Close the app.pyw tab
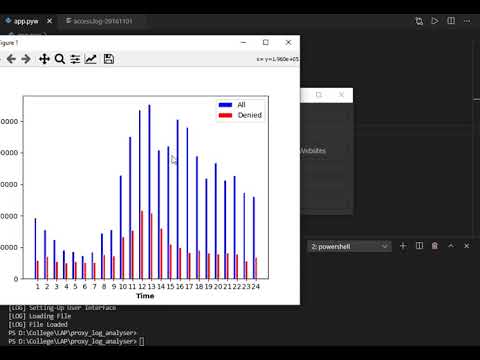This screenshot has height=360, width=480. 50,21
